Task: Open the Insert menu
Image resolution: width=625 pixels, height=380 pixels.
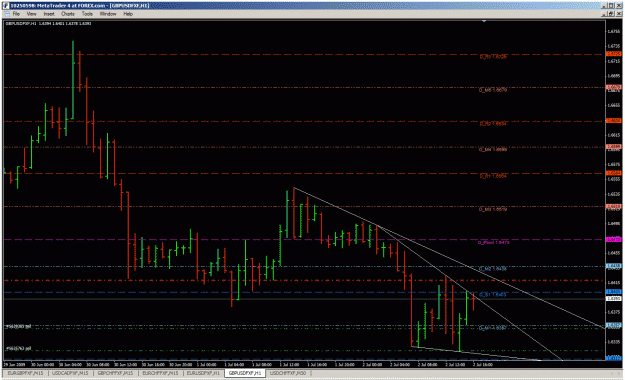Action: pos(49,14)
